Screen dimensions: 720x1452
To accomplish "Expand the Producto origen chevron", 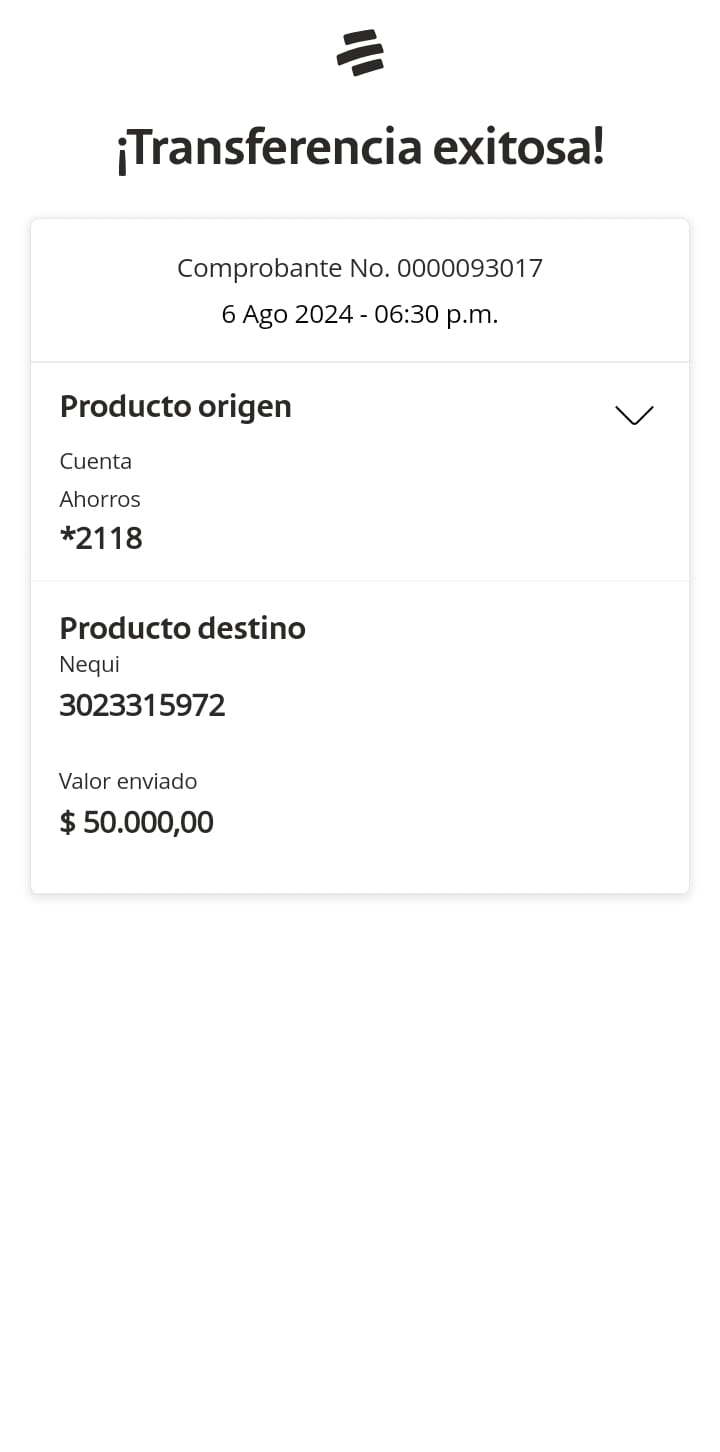I will click(634, 415).
